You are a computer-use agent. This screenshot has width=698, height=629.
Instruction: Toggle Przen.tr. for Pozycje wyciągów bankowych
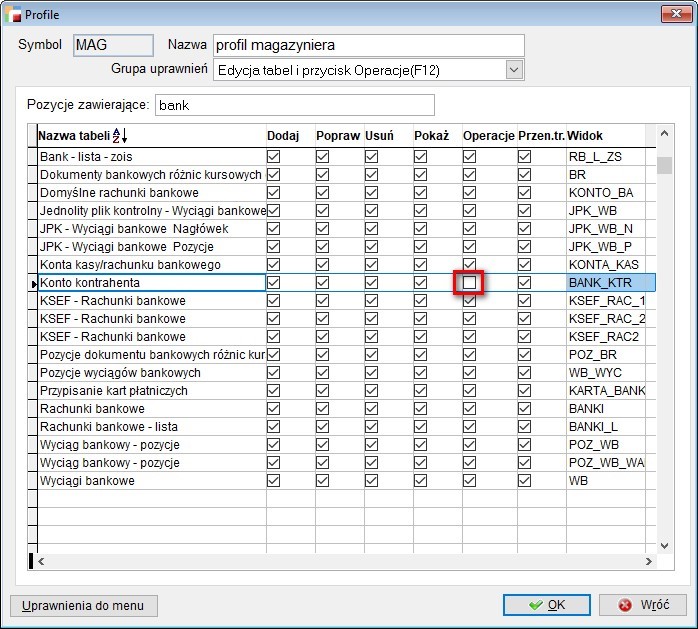(x=524, y=373)
